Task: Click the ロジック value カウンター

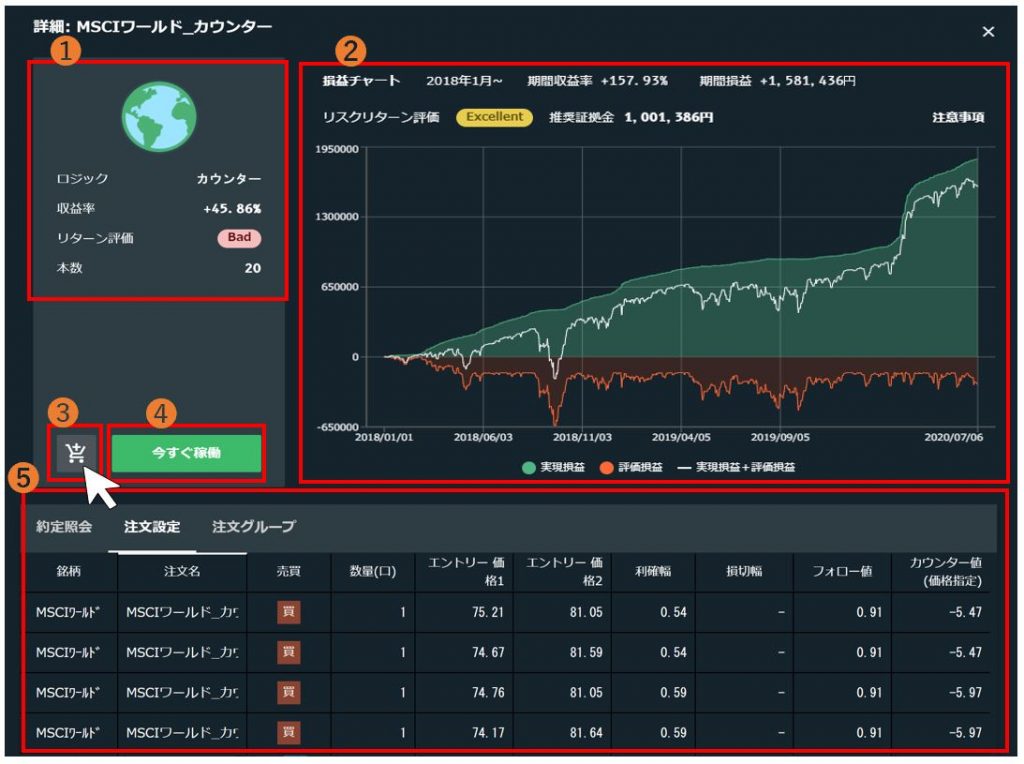Action: point(229,179)
